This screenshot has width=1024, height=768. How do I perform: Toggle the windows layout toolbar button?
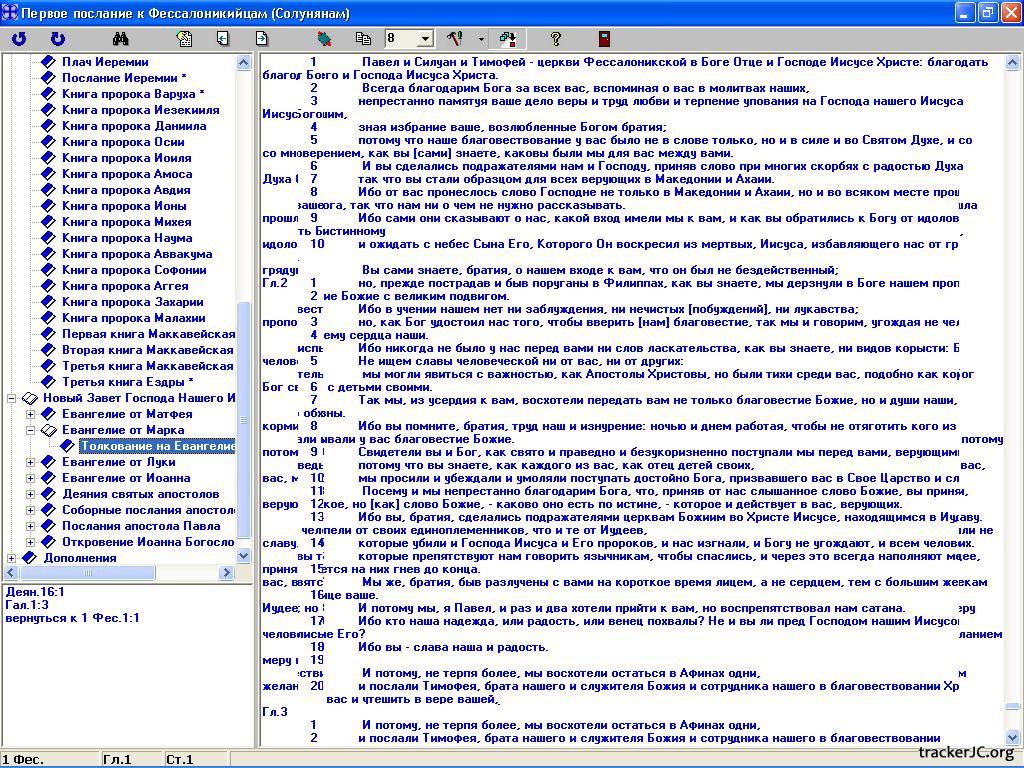pos(508,39)
